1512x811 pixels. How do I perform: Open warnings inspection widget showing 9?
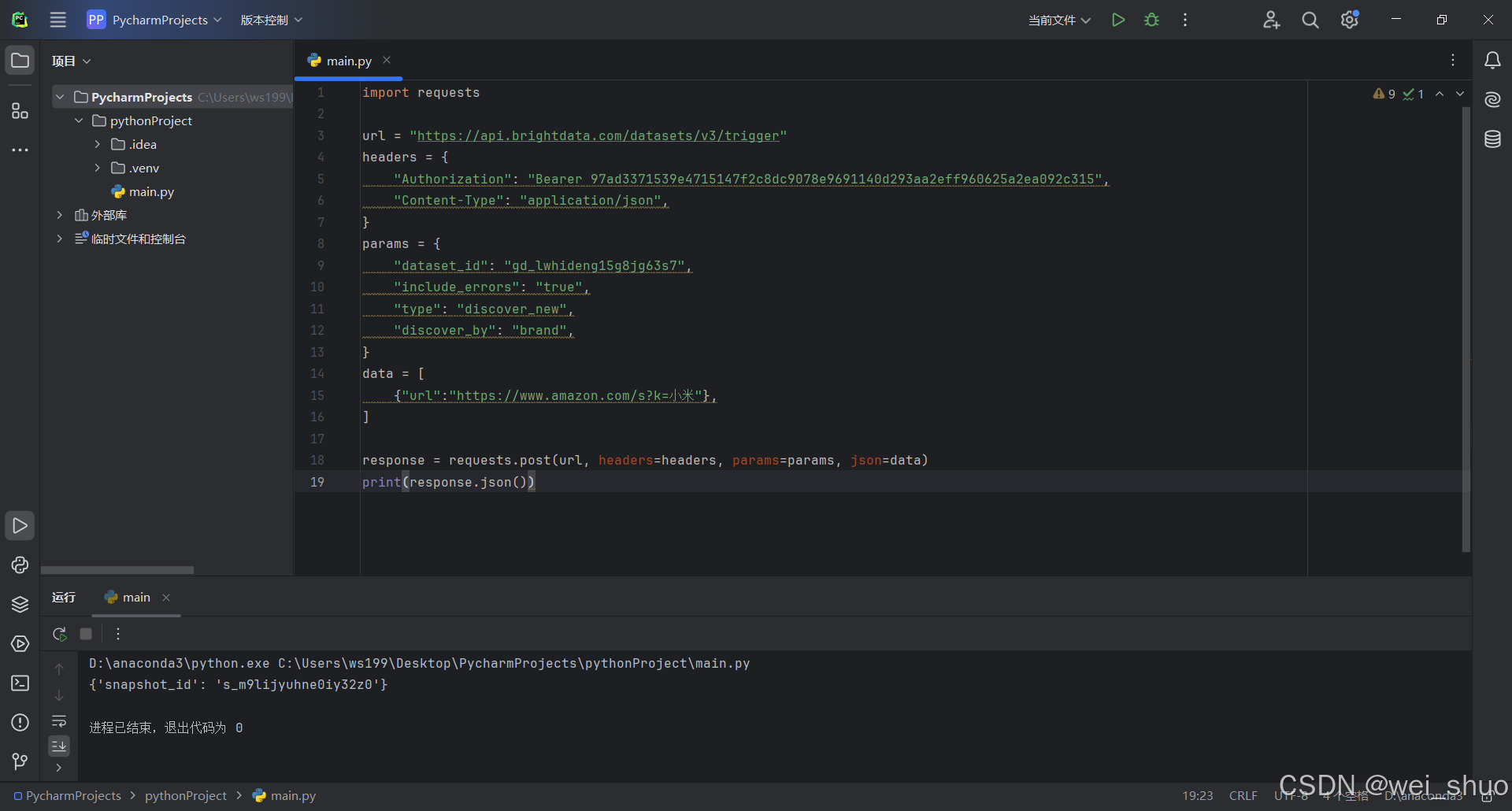[x=1384, y=94]
